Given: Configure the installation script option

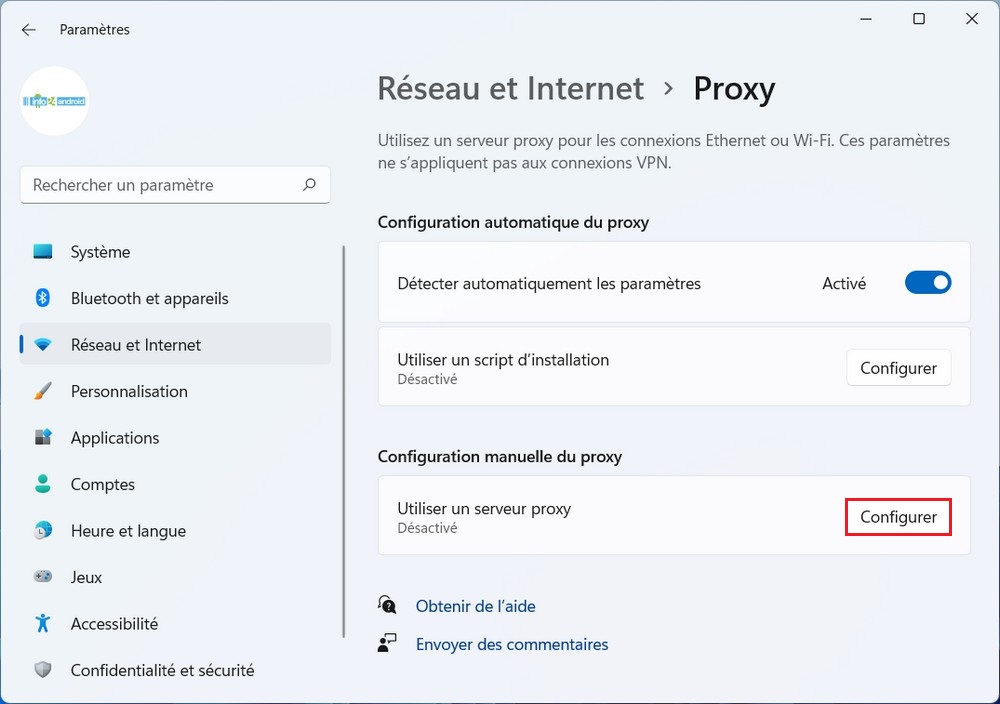Looking at the screenshot, I should click(898, 368).
